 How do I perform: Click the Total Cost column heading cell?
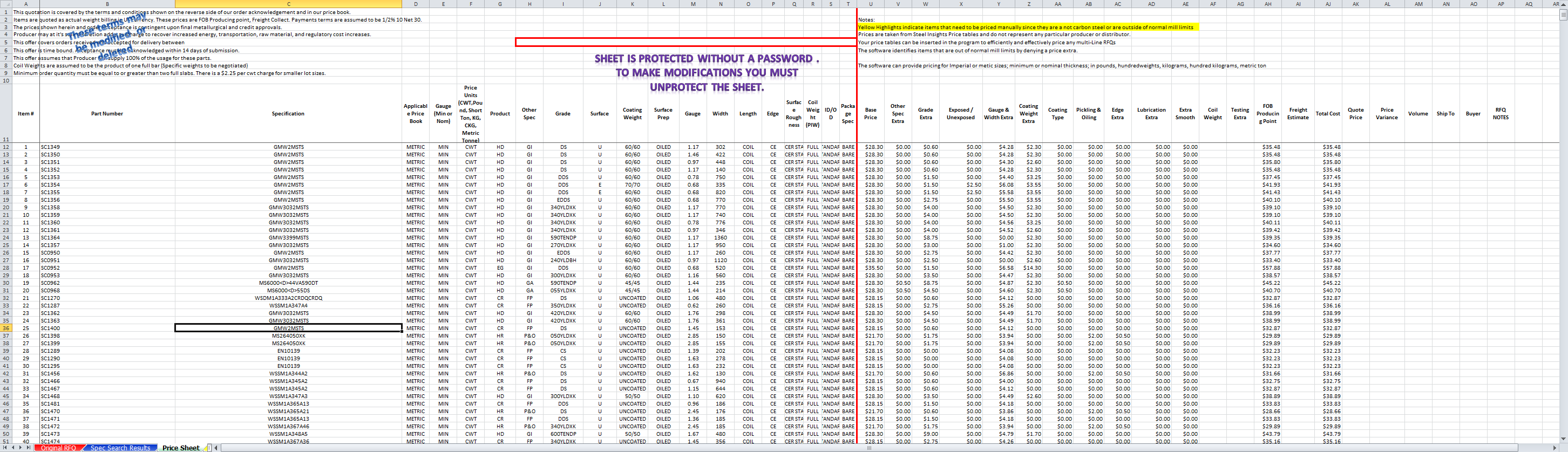1328,114
